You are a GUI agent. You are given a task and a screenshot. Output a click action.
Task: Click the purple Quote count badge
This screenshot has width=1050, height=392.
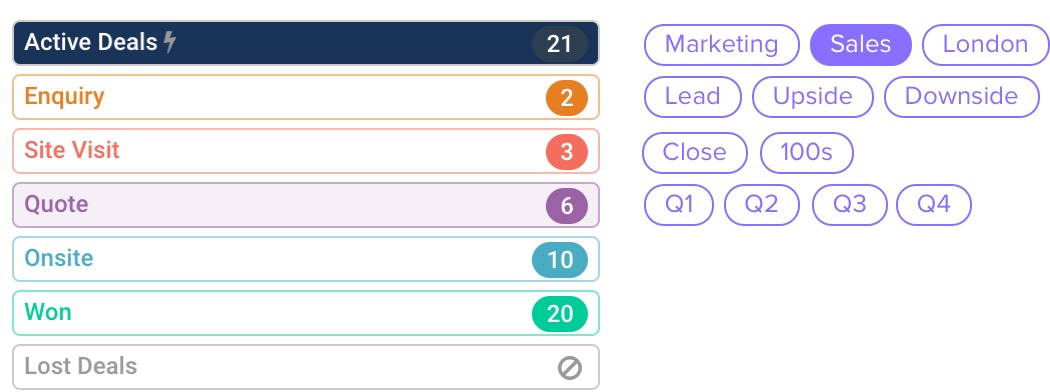567,206
